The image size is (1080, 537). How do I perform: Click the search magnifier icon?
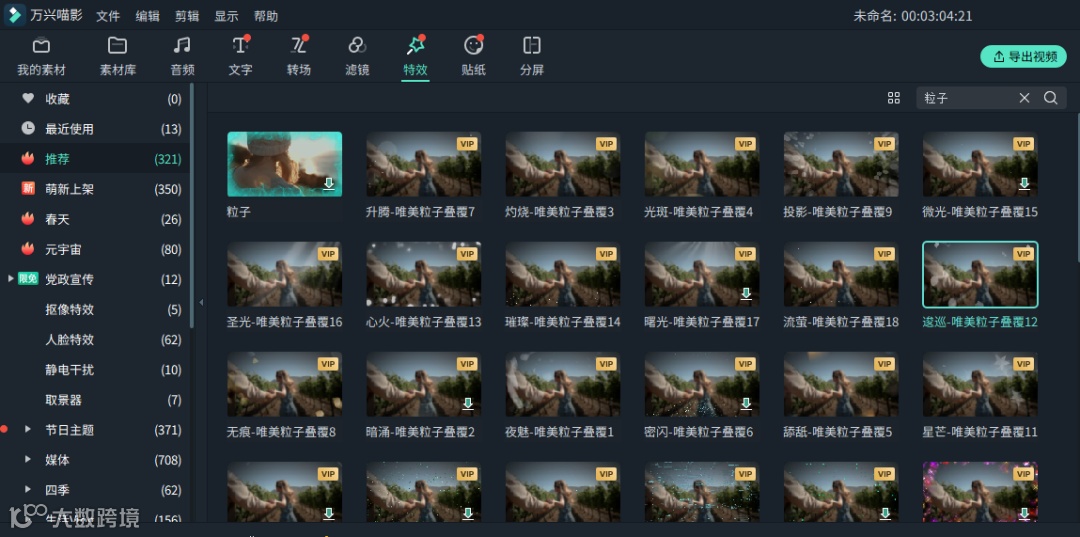1050,98
